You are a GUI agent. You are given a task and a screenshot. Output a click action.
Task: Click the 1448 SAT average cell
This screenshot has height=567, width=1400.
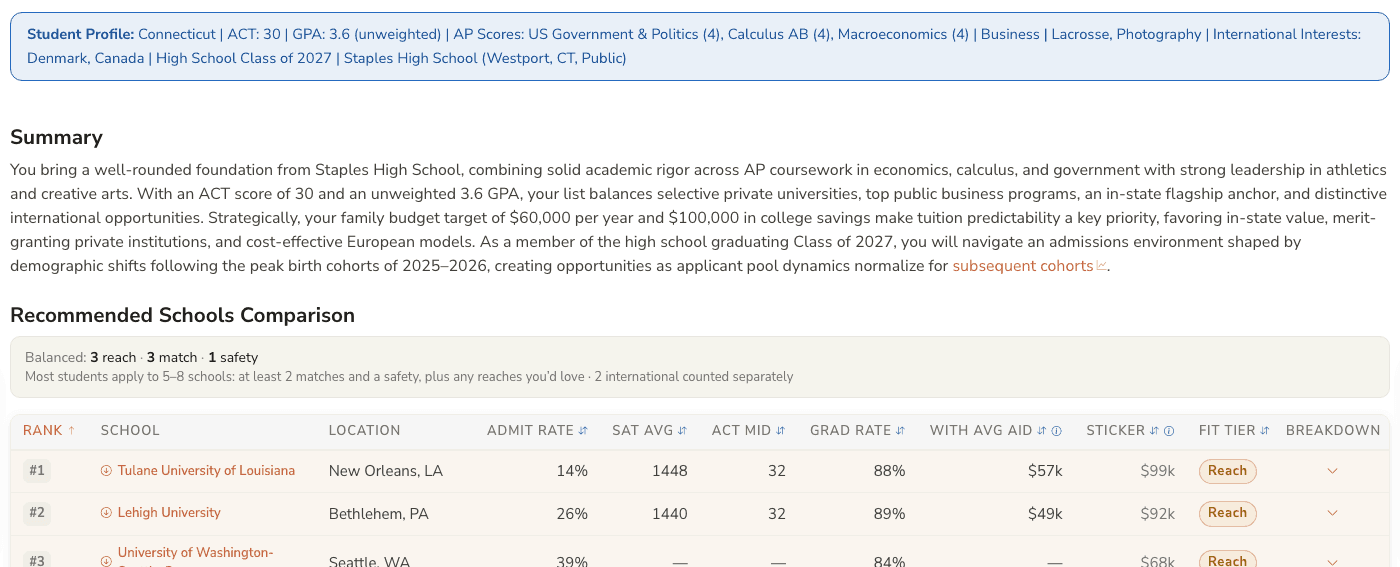(x=670, y=471)
